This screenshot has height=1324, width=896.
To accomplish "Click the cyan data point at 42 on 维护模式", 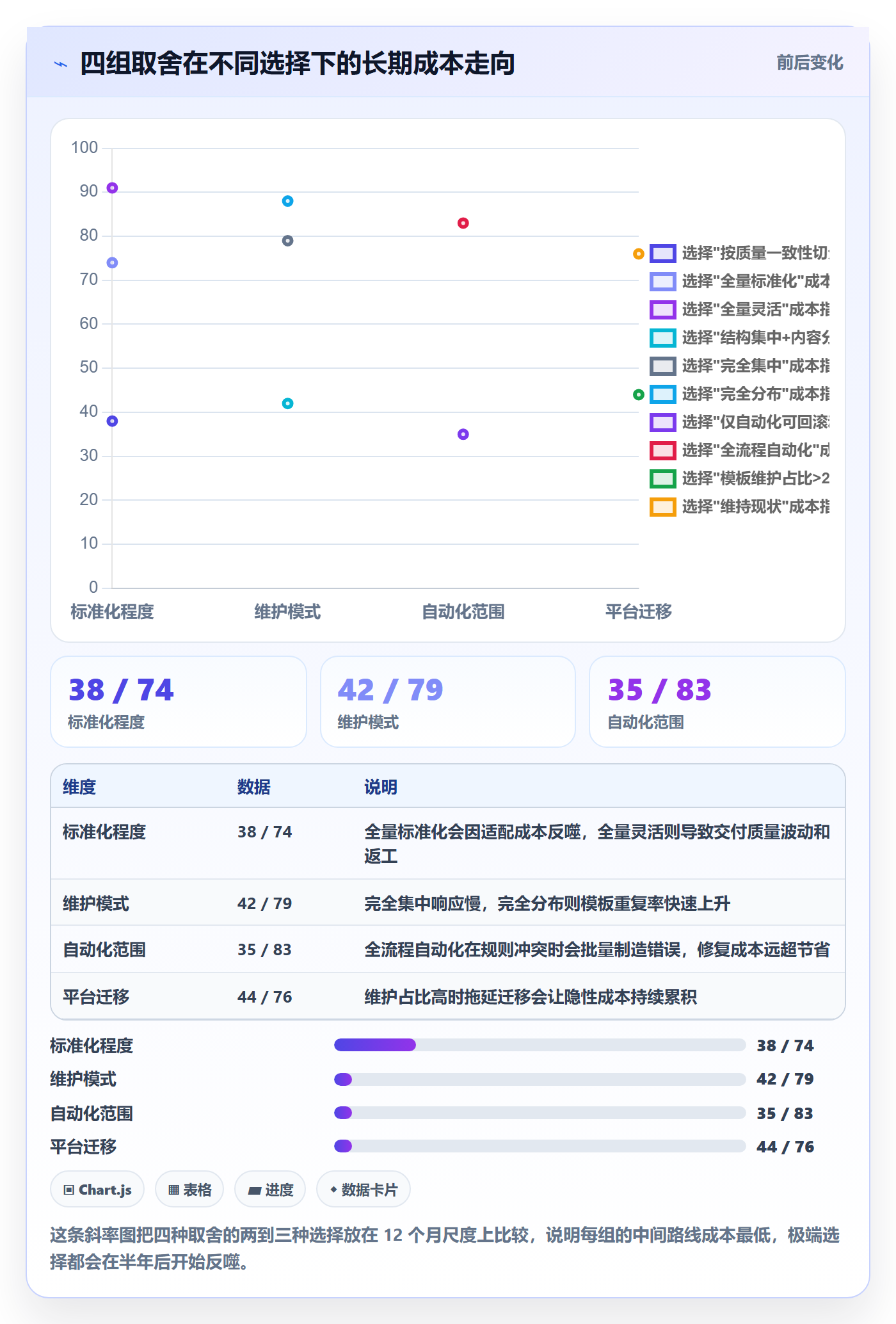I will click(288, 403).
